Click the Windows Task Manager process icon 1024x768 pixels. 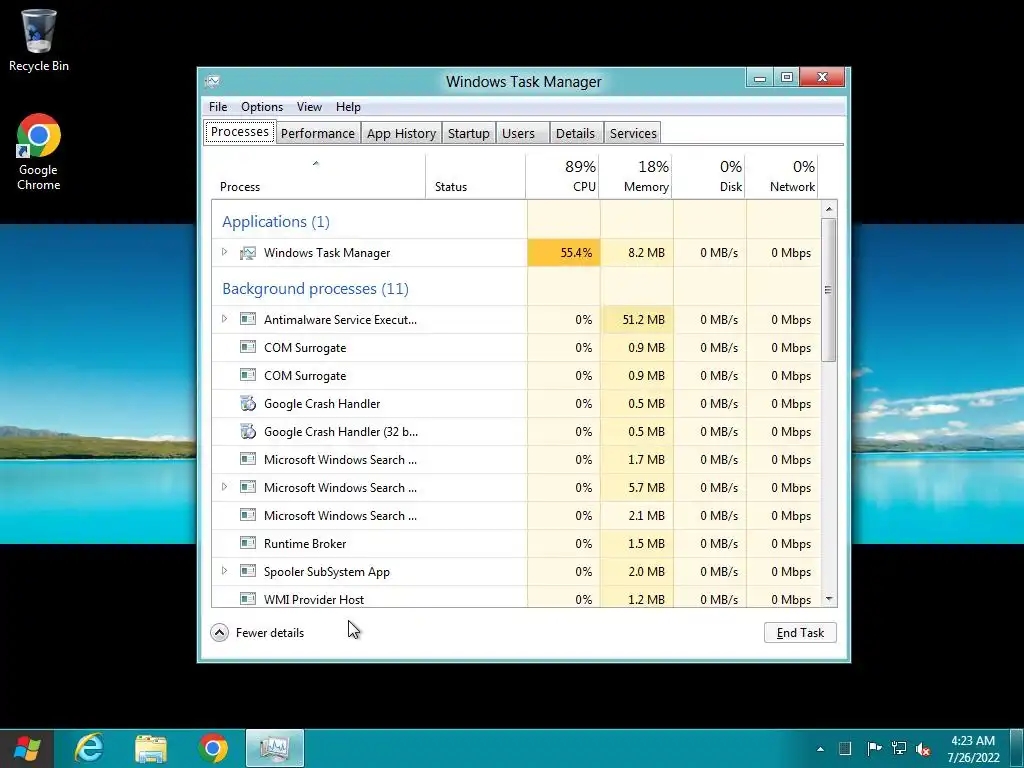pyautogui.click(x=248, y=253)
